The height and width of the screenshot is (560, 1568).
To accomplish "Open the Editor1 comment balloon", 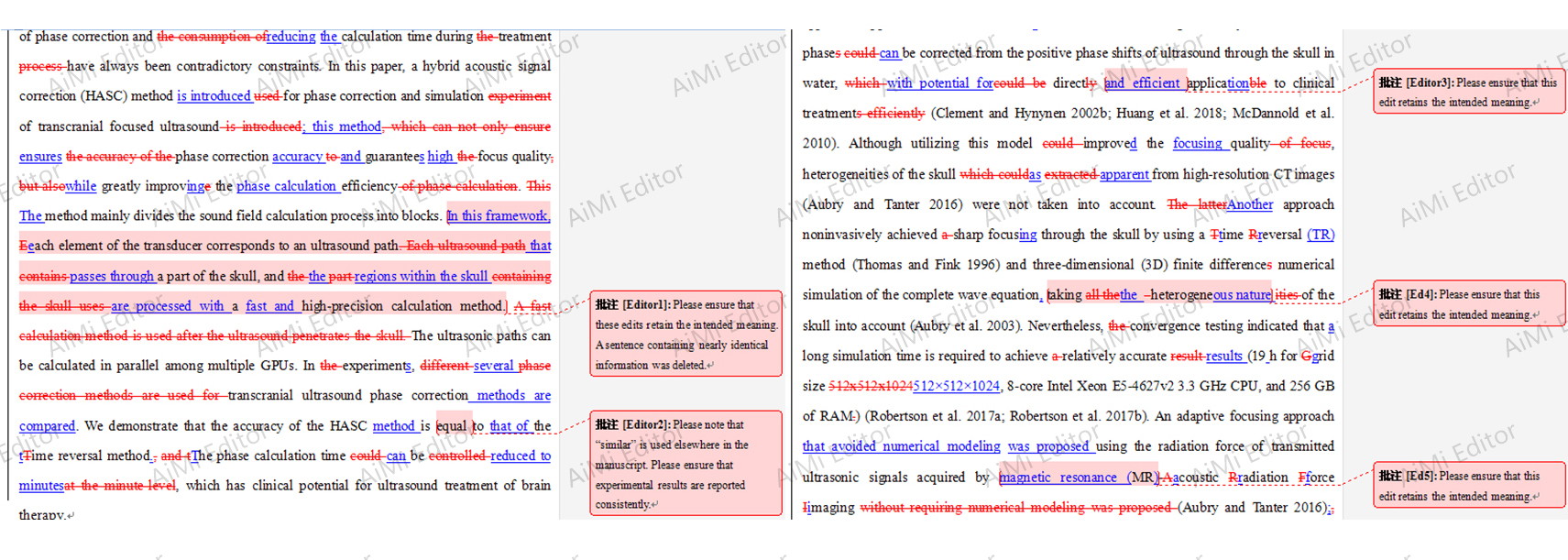I will click(685, 335).
